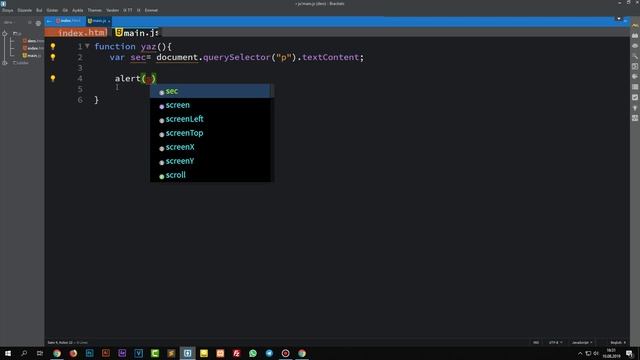Choose 'screenTop' from the autocomplete list
The height and width of the screenshot is (360, 640).
tap(210, 133)
